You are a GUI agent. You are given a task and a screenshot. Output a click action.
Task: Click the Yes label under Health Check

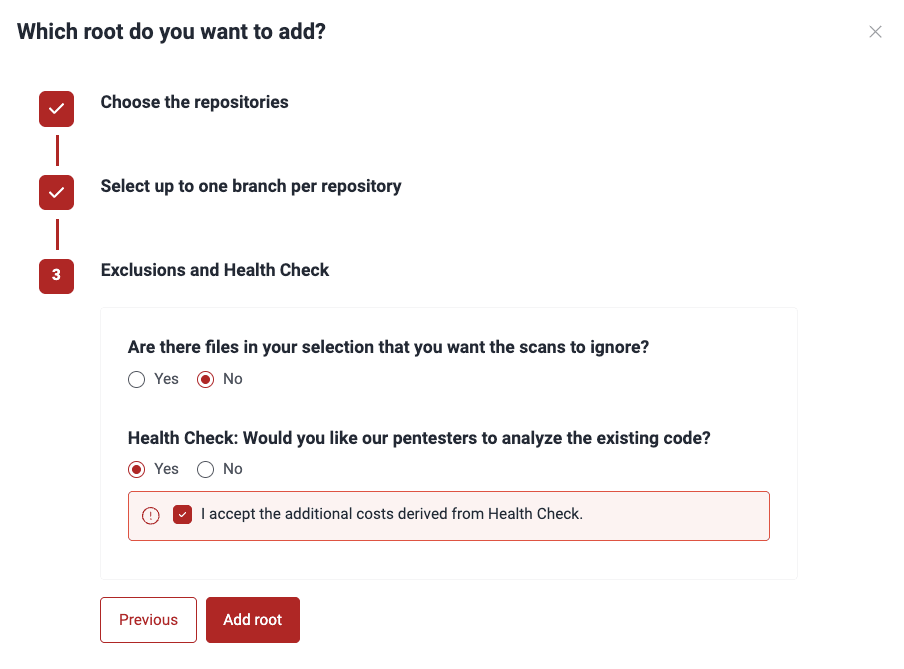(166, 469)
